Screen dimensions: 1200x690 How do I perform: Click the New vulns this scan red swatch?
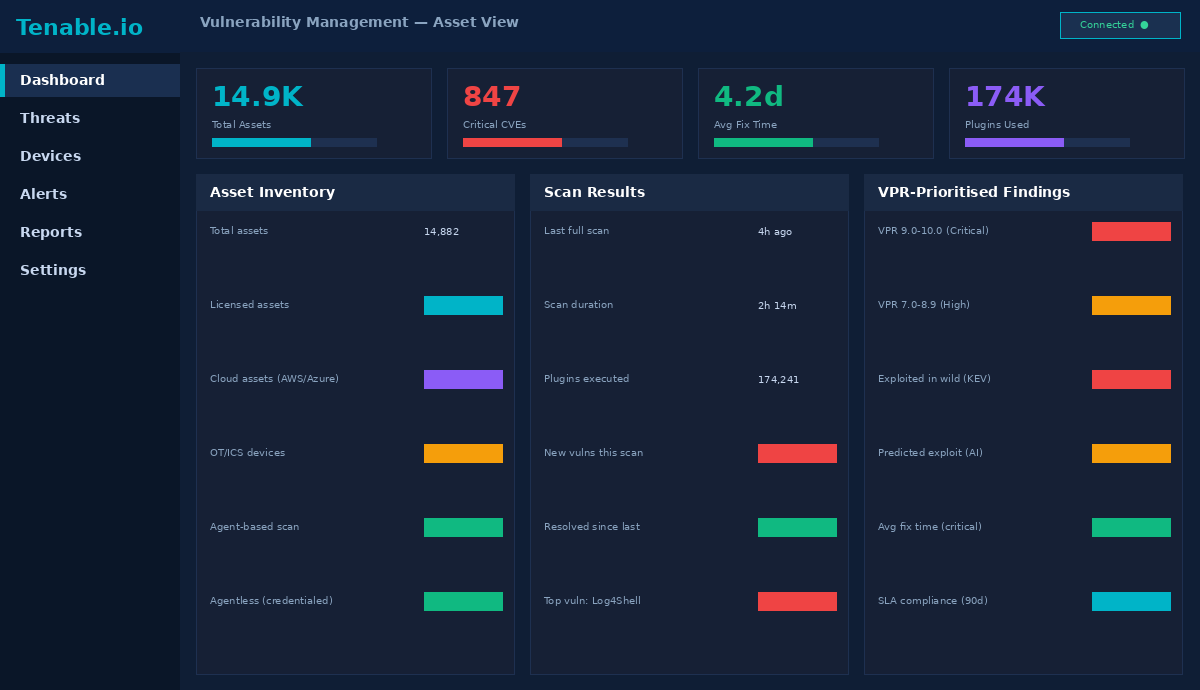tap(797, 453)
